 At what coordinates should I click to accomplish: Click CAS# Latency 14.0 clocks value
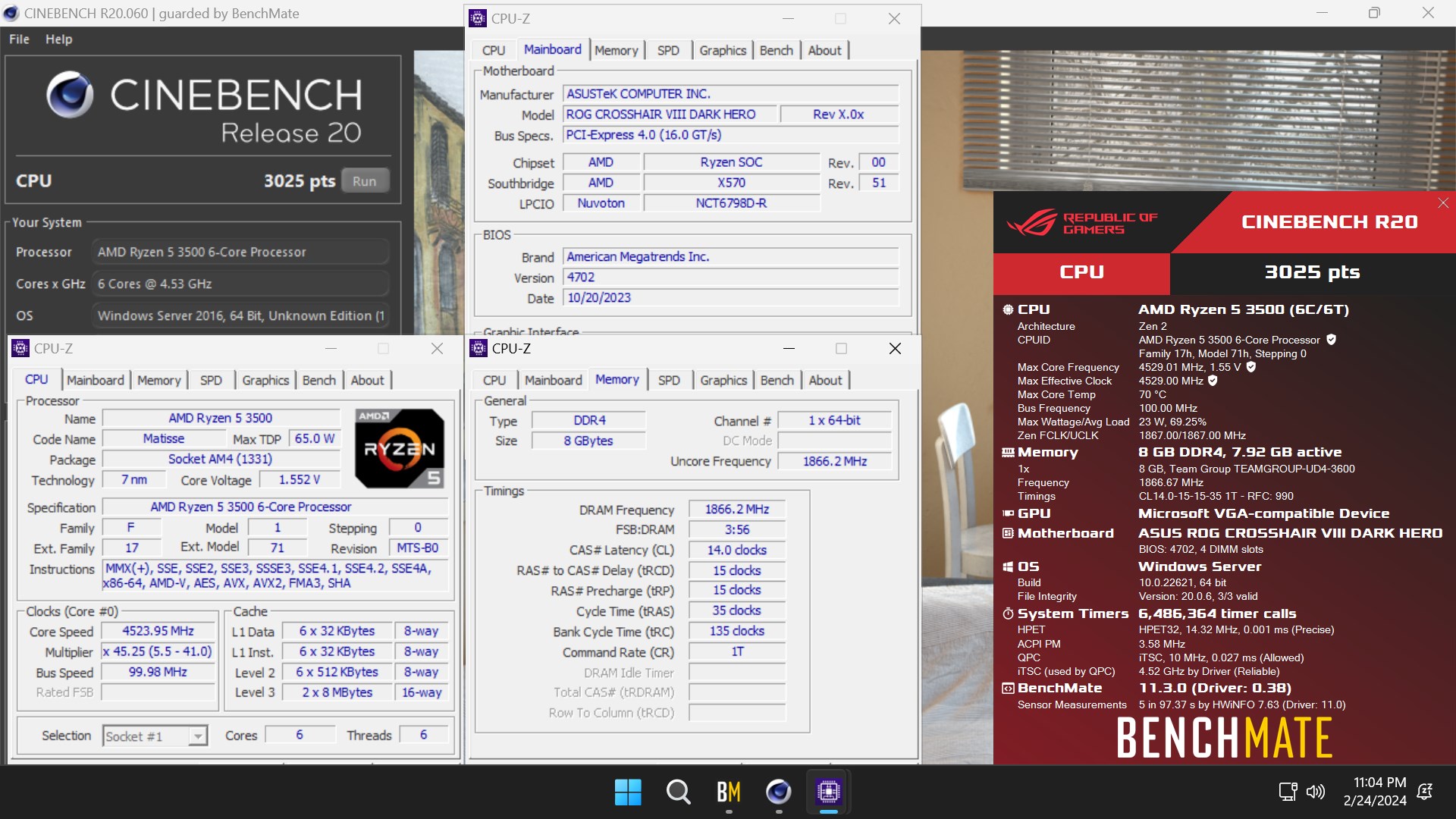(737, 550)
